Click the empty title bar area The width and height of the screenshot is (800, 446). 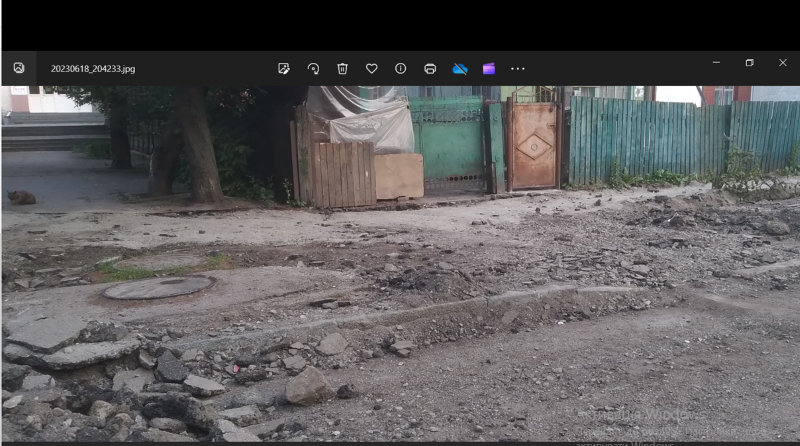pyautogui.click(x=620, y=68)
